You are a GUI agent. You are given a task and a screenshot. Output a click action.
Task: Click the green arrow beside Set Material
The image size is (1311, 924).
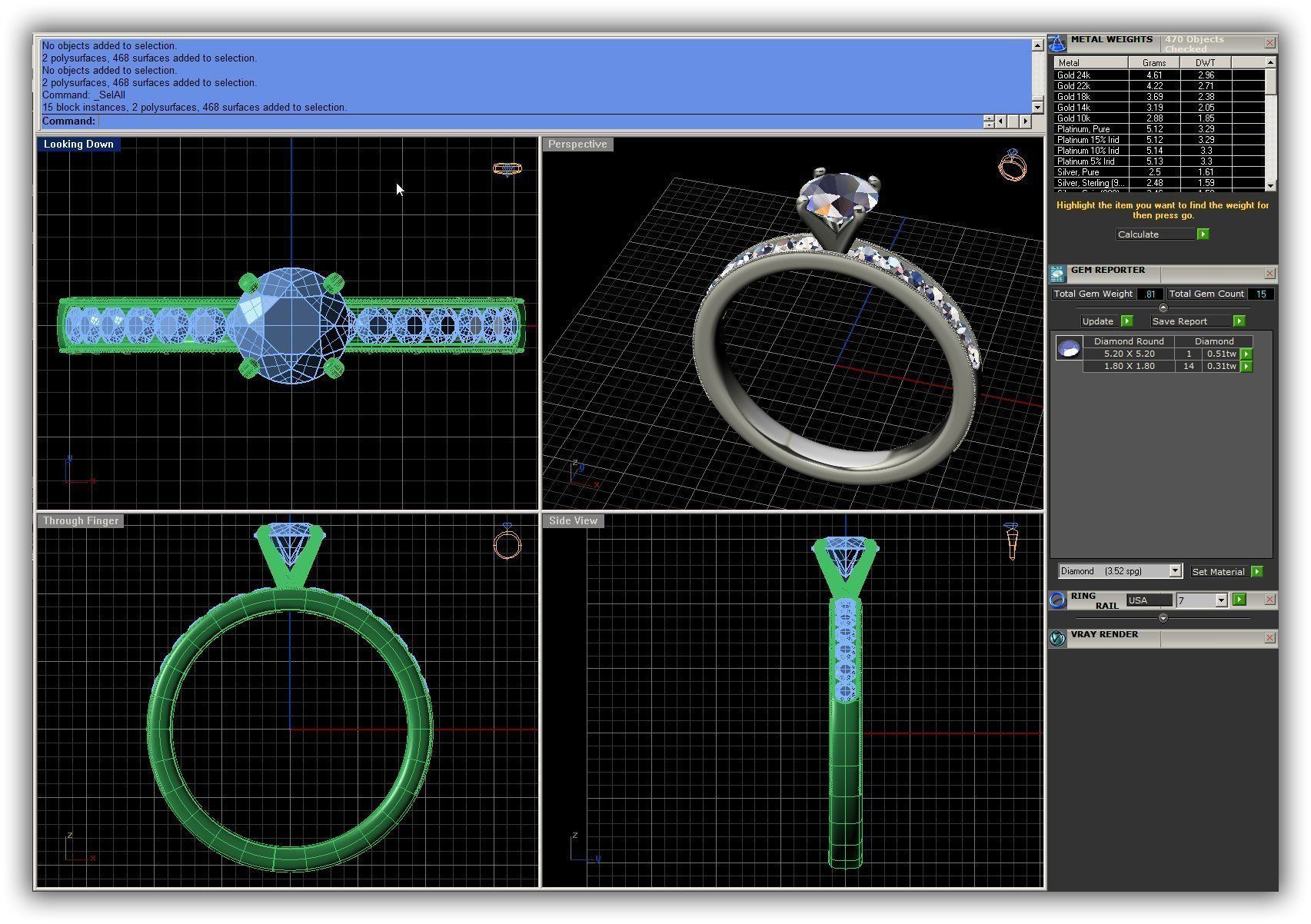[1257, 572]
